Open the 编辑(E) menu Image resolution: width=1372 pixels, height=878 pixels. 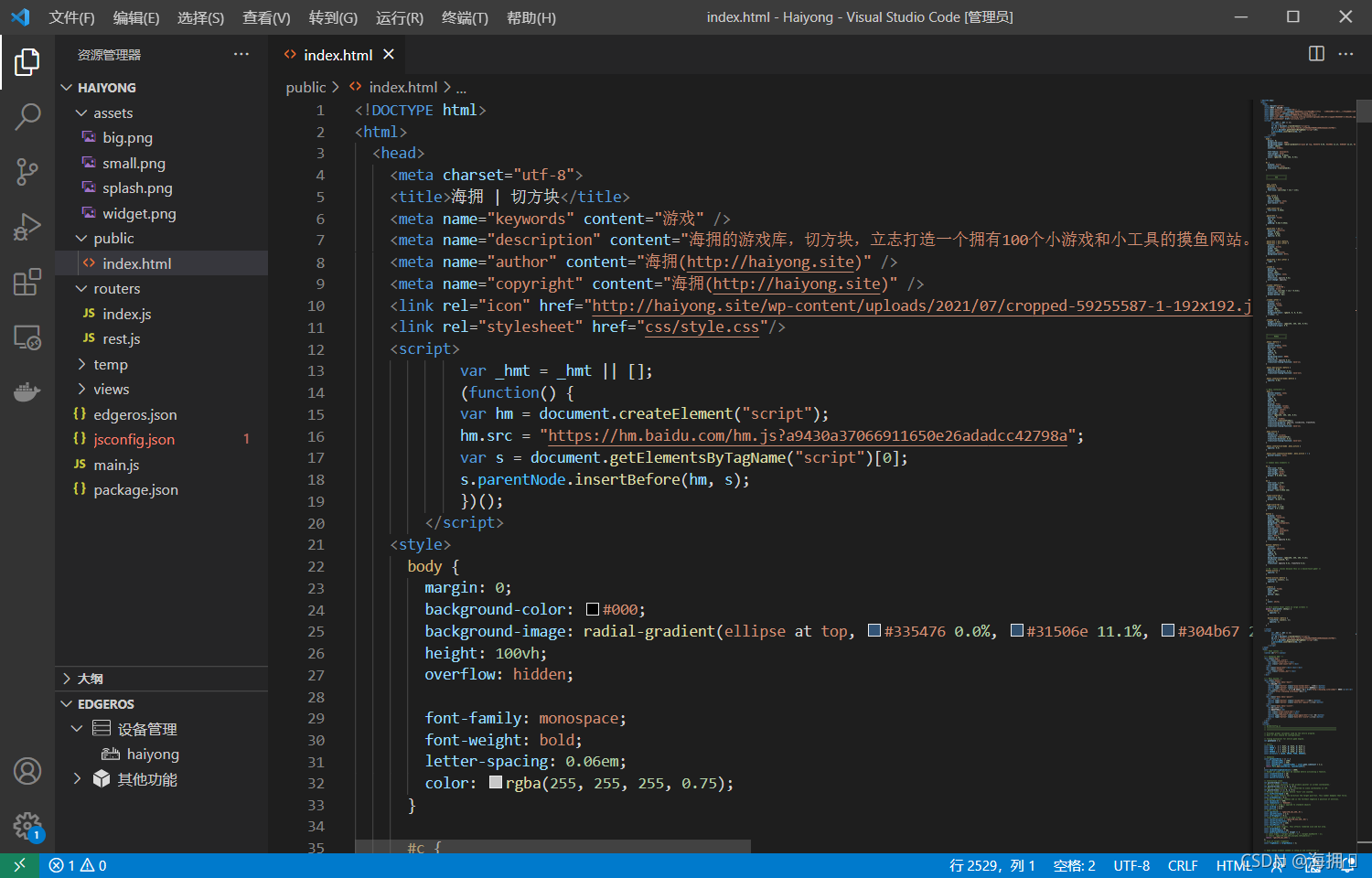coord(136,17)
